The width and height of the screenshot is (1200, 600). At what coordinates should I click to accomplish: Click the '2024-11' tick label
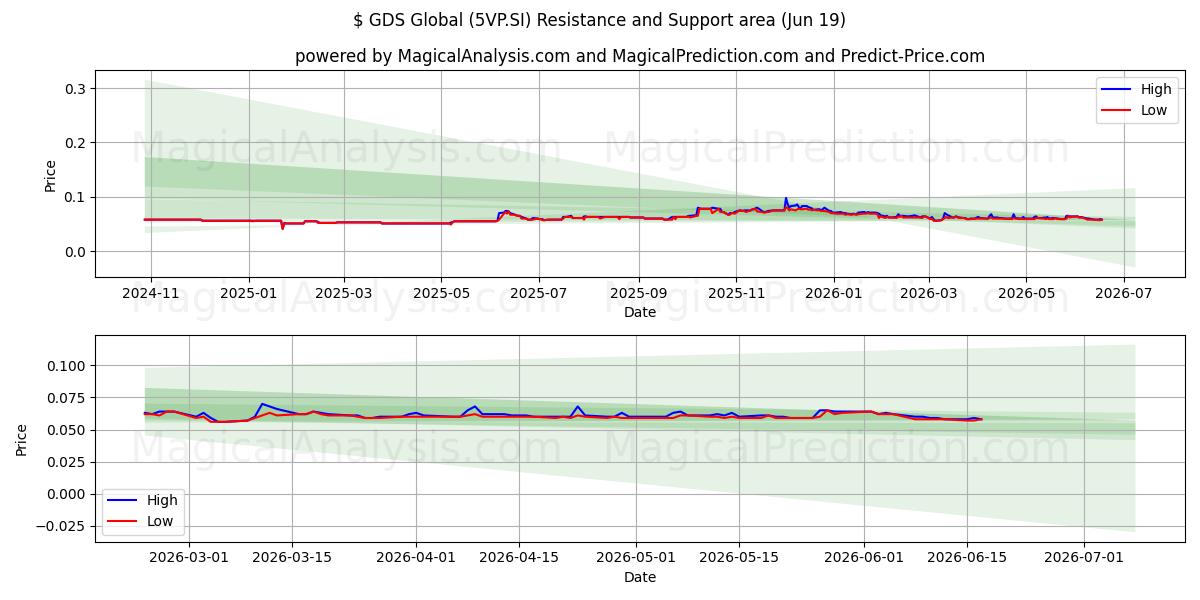[151, 294]
